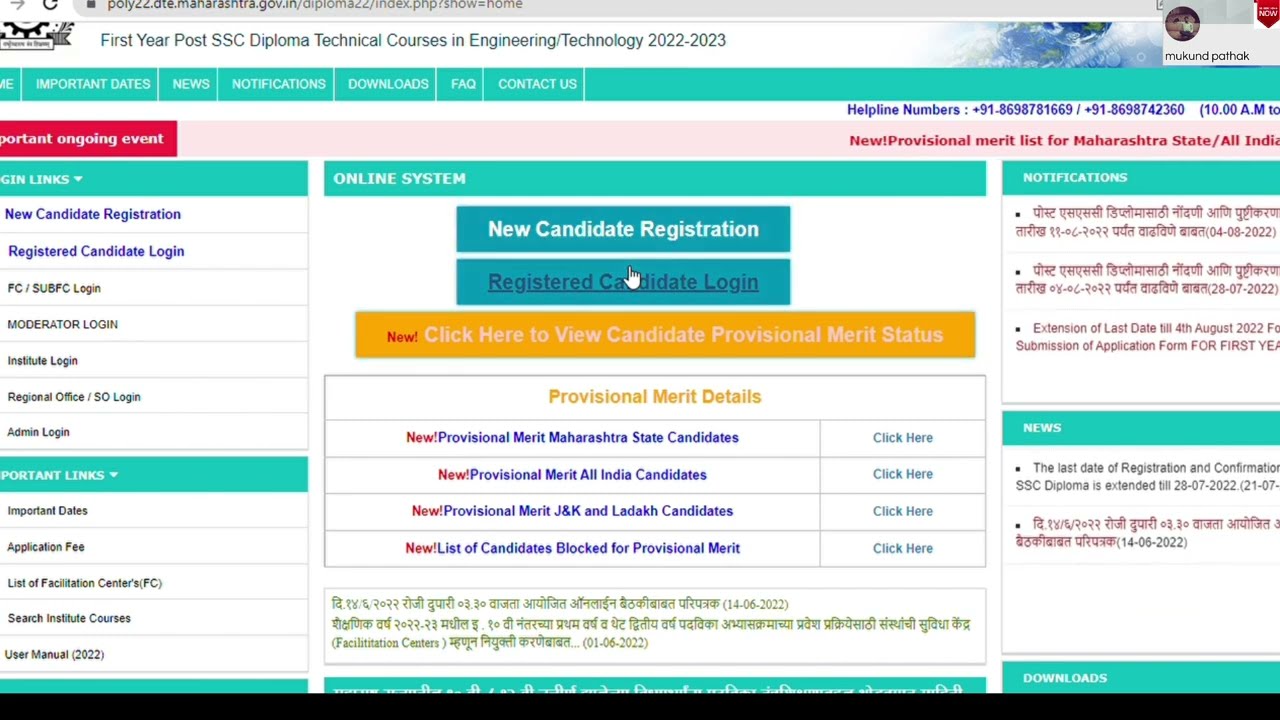
Task: Click the DTE logo in the header
Action: tap(36, 36)
